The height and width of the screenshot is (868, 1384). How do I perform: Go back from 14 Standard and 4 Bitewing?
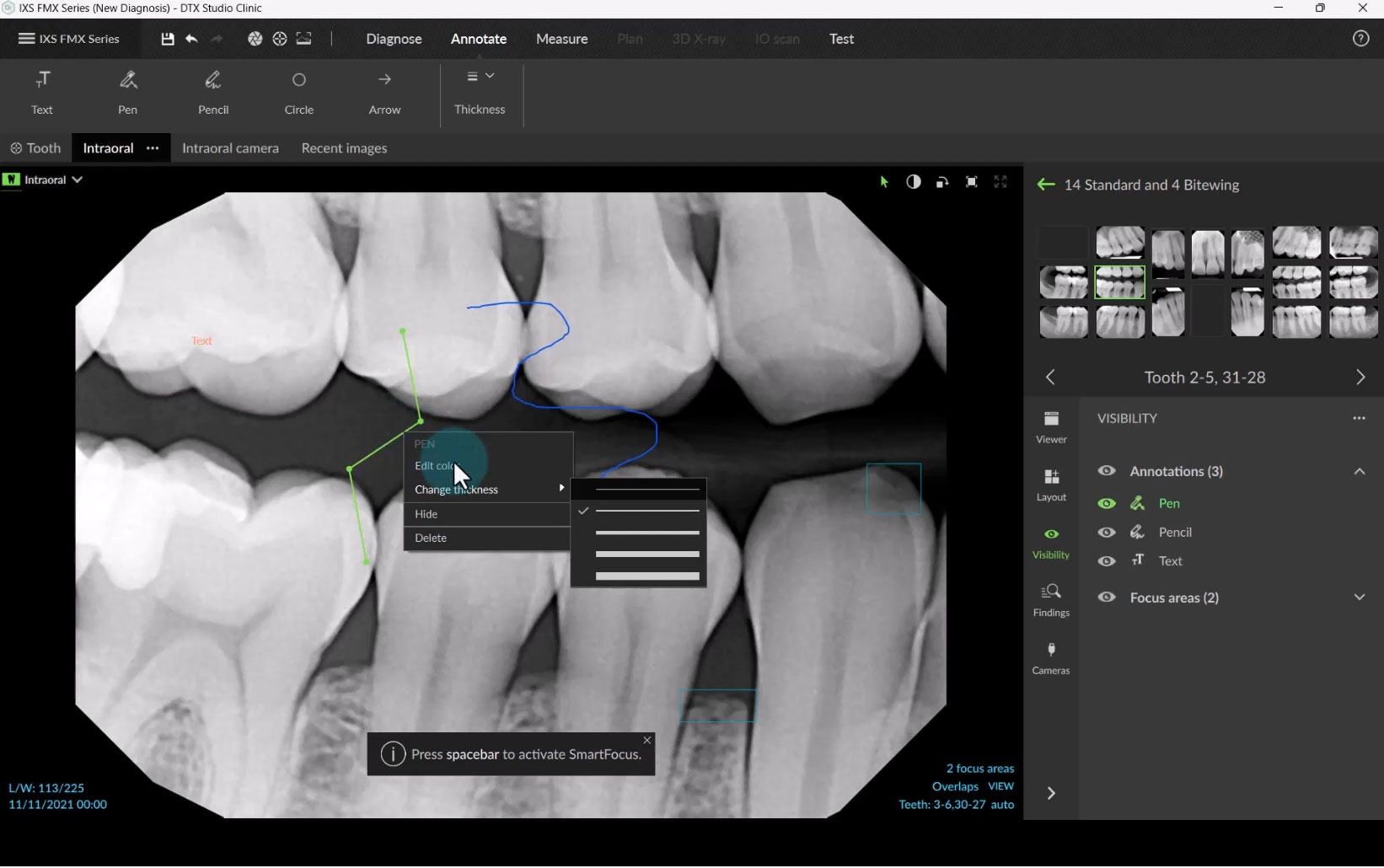[x=1046, y=185]
